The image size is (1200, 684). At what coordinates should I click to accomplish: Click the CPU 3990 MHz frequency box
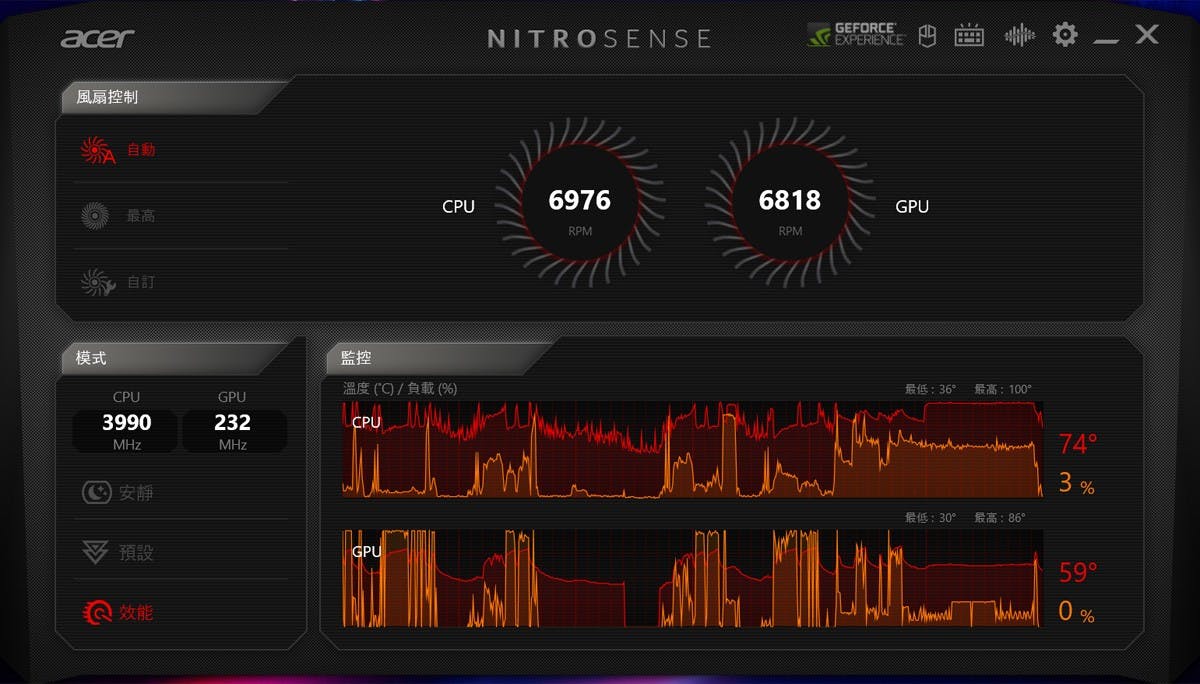(126, 430)
